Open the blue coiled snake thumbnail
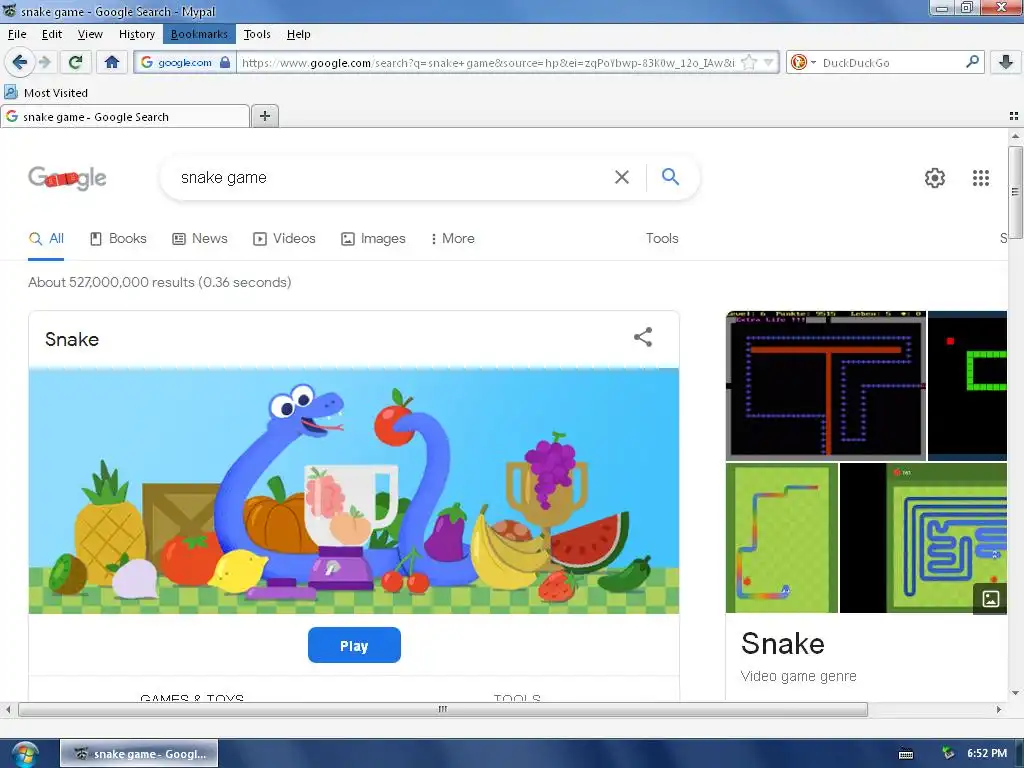 923,537
